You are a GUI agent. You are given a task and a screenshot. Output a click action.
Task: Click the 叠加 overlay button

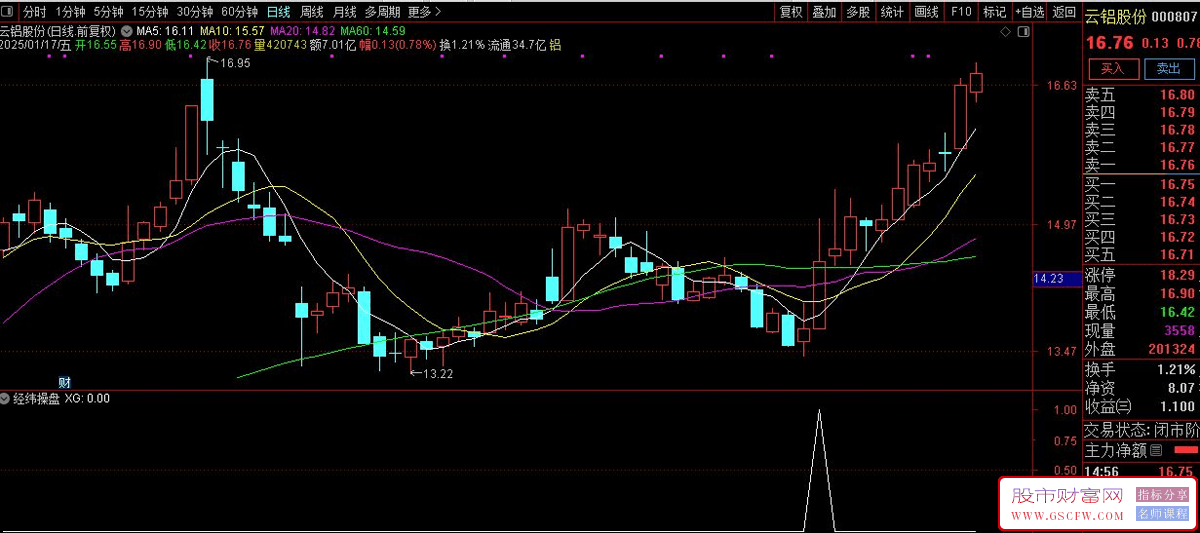(x=824, y=12)
